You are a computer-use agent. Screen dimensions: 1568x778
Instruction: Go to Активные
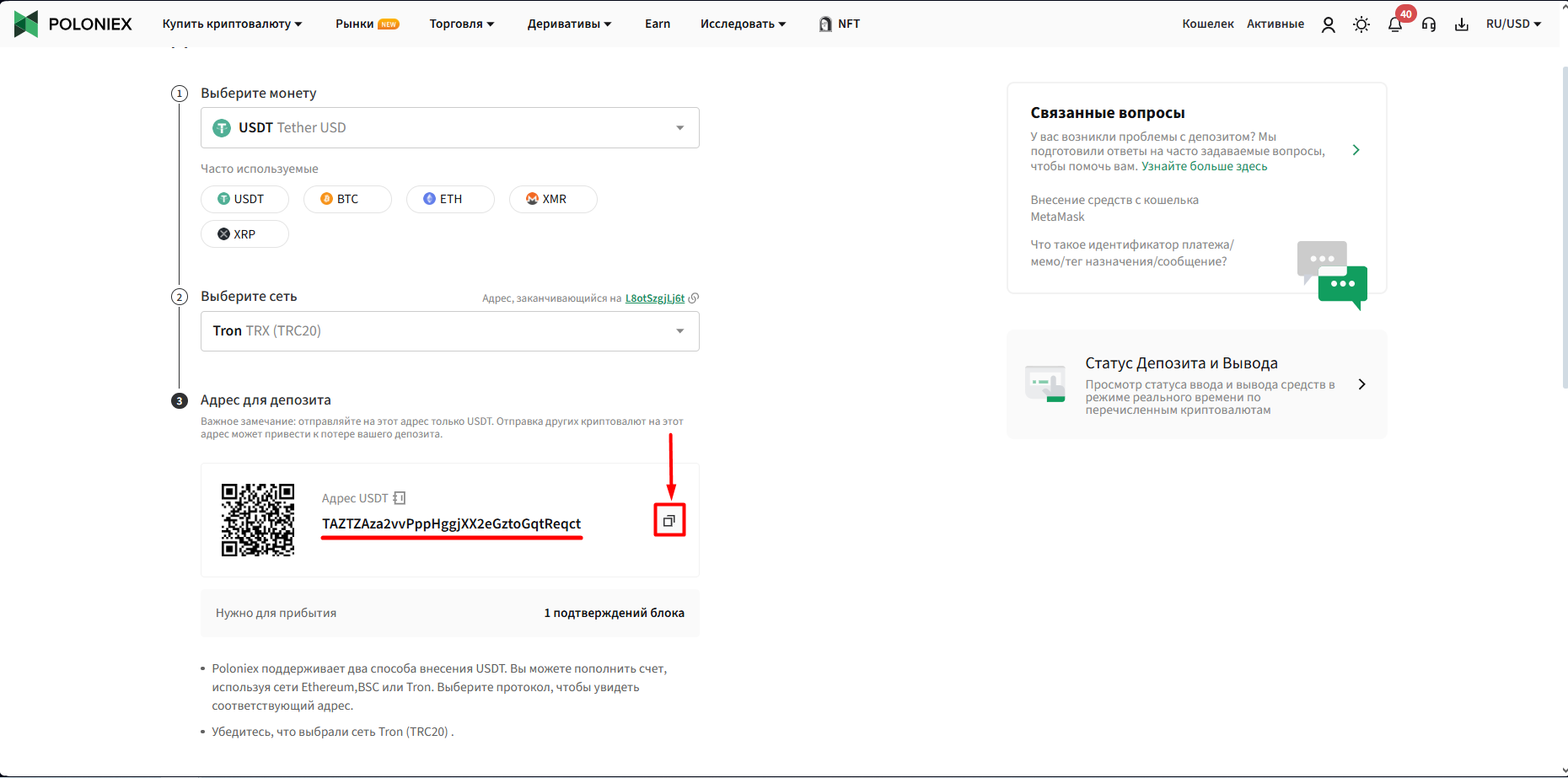coord(1275,24)
